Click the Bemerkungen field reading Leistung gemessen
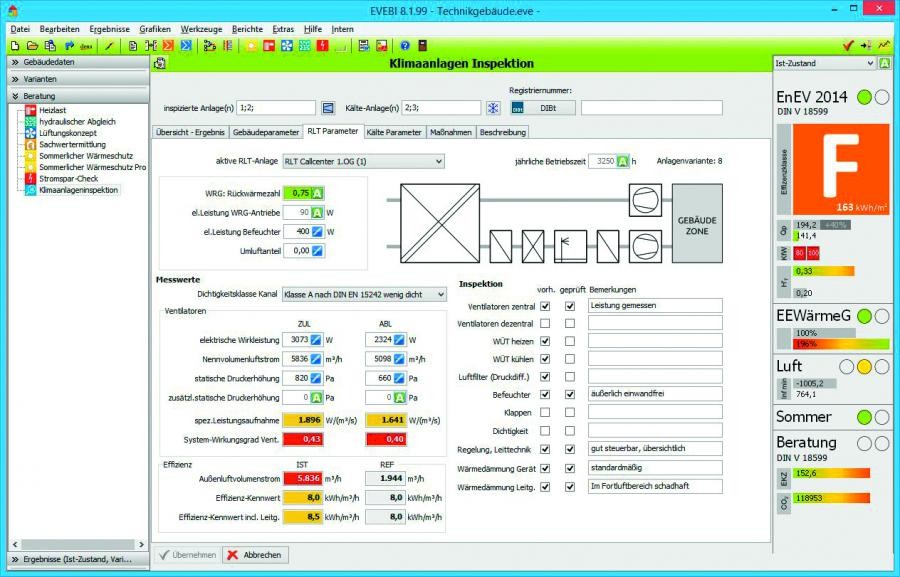900x577 pixels. 655,306
